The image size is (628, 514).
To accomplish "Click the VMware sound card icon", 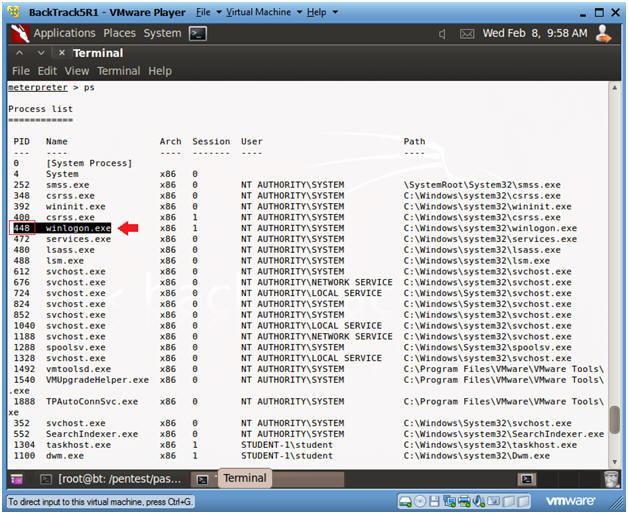I will pyautogui.click(x=478, y=501).
